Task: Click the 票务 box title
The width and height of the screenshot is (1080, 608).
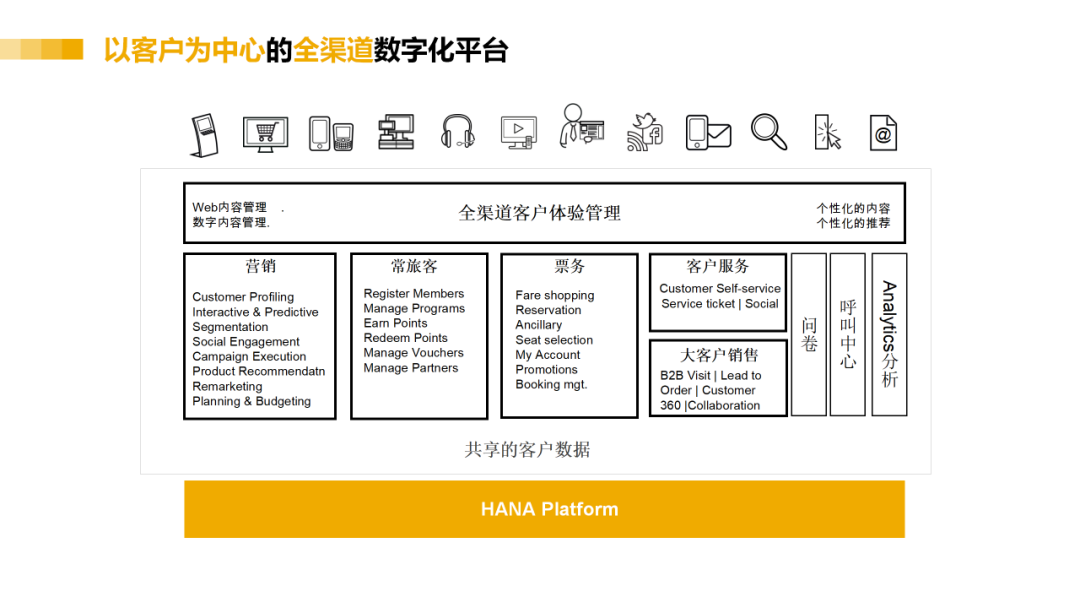Action: [569, 266]
